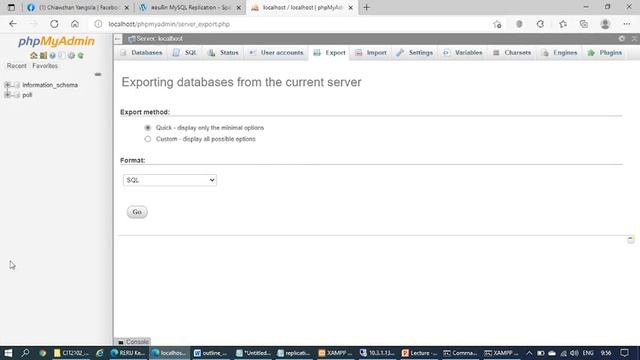Switch to the Facebook browser tab
This screenshot has height=360, width=640.
pyautogui.click(x=78, y=8)
